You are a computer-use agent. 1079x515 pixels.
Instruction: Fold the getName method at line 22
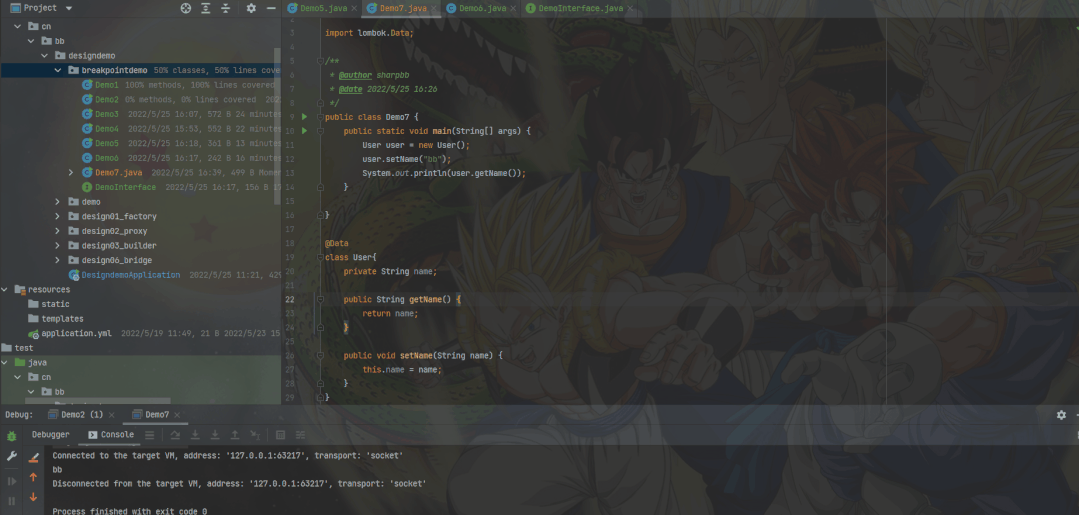[x=320, y=299]
